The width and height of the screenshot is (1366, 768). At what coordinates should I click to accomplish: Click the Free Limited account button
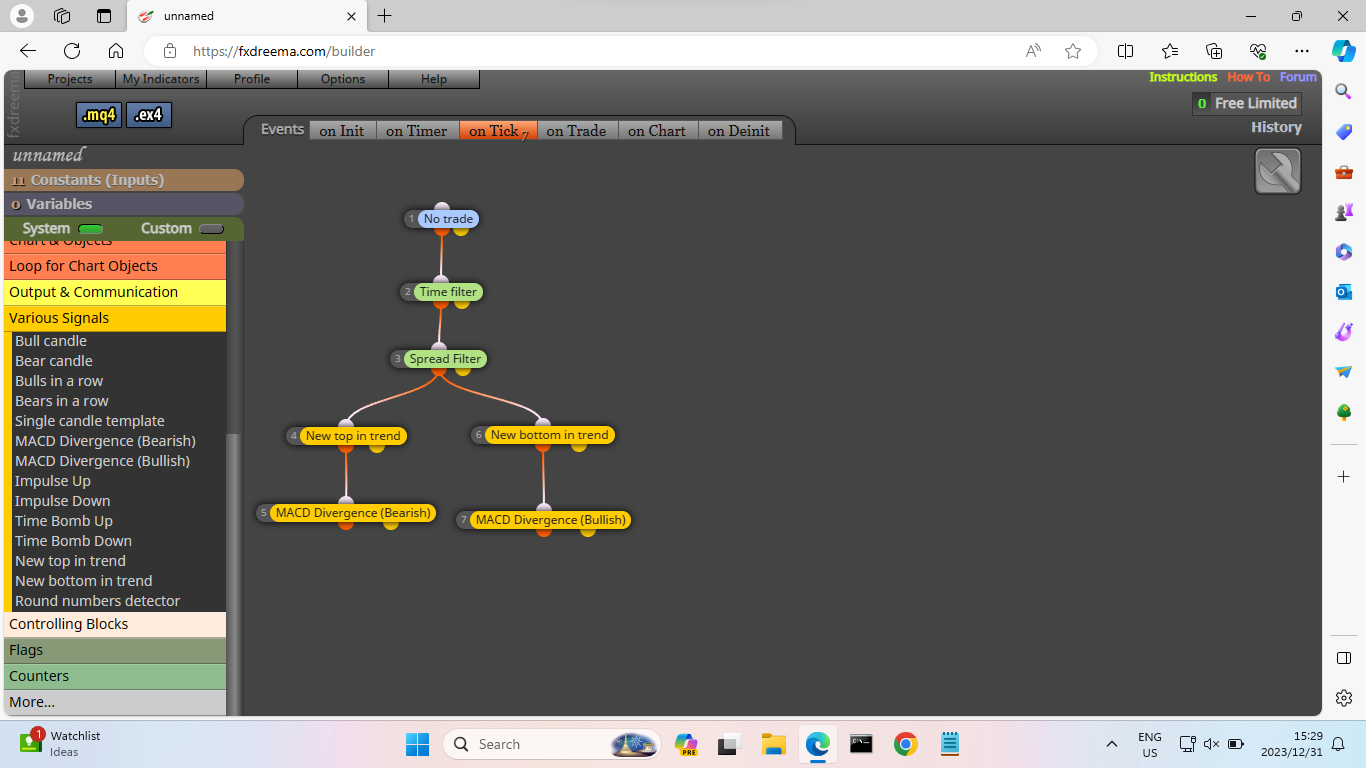click(1246, 103)
